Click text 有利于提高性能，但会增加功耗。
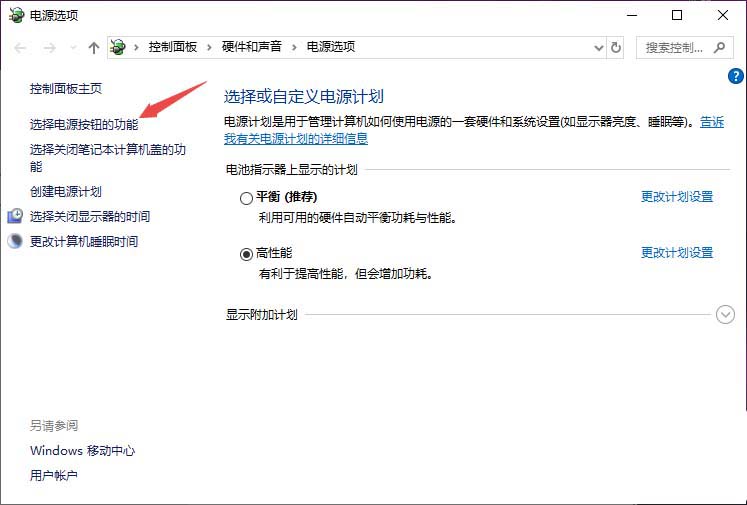This screenshot has height=505, width=747. pos(346,274)
